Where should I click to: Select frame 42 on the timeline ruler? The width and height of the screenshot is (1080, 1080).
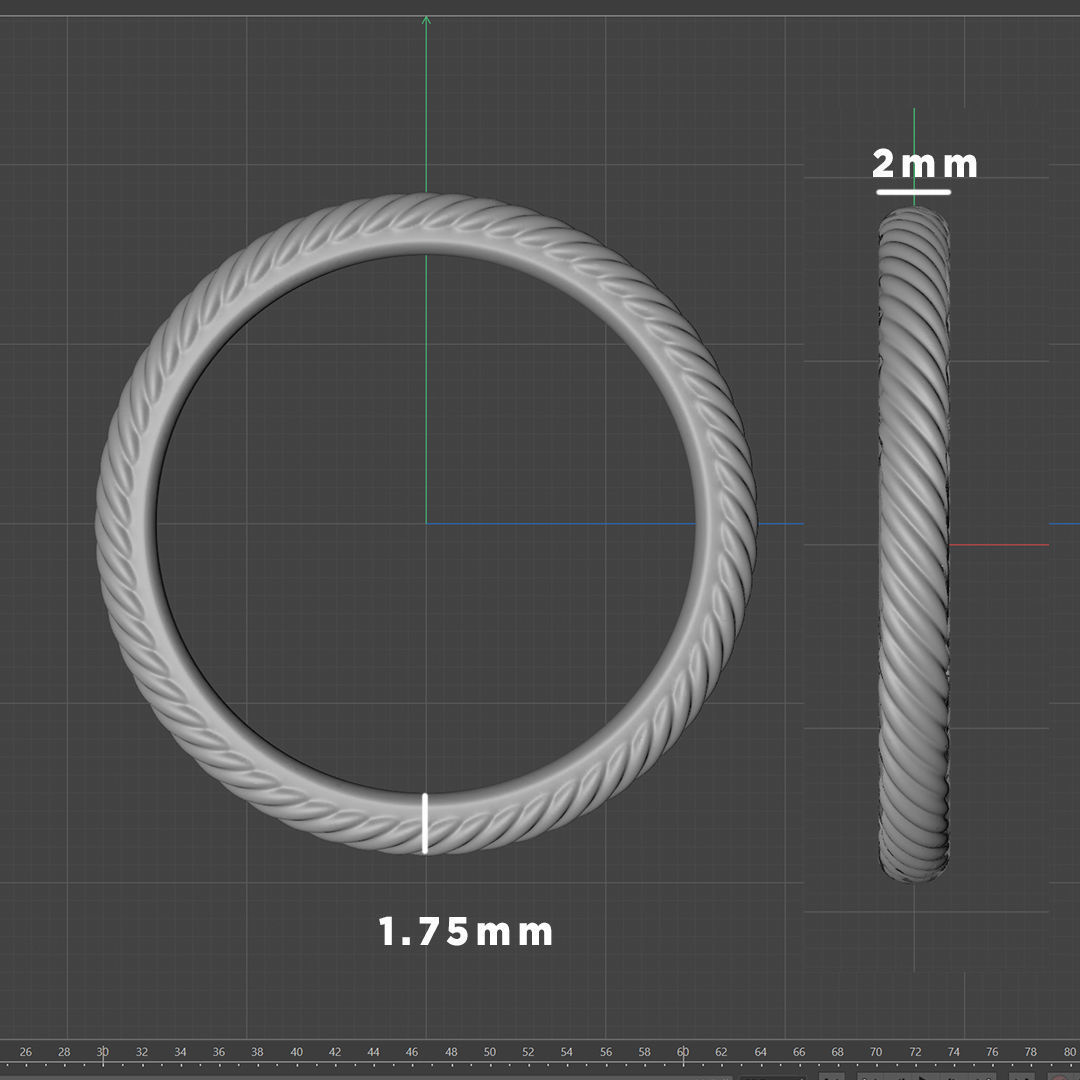[x=335, y=1052]
